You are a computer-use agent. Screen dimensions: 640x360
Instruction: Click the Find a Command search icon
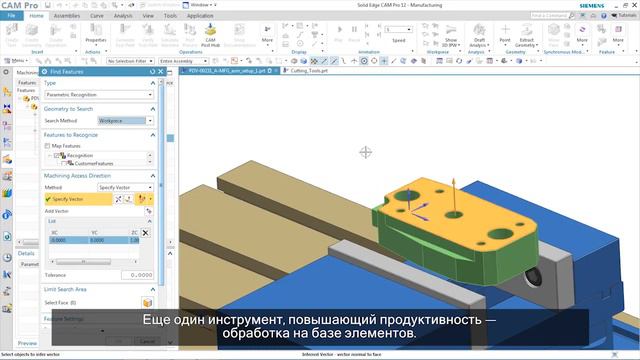571,16
